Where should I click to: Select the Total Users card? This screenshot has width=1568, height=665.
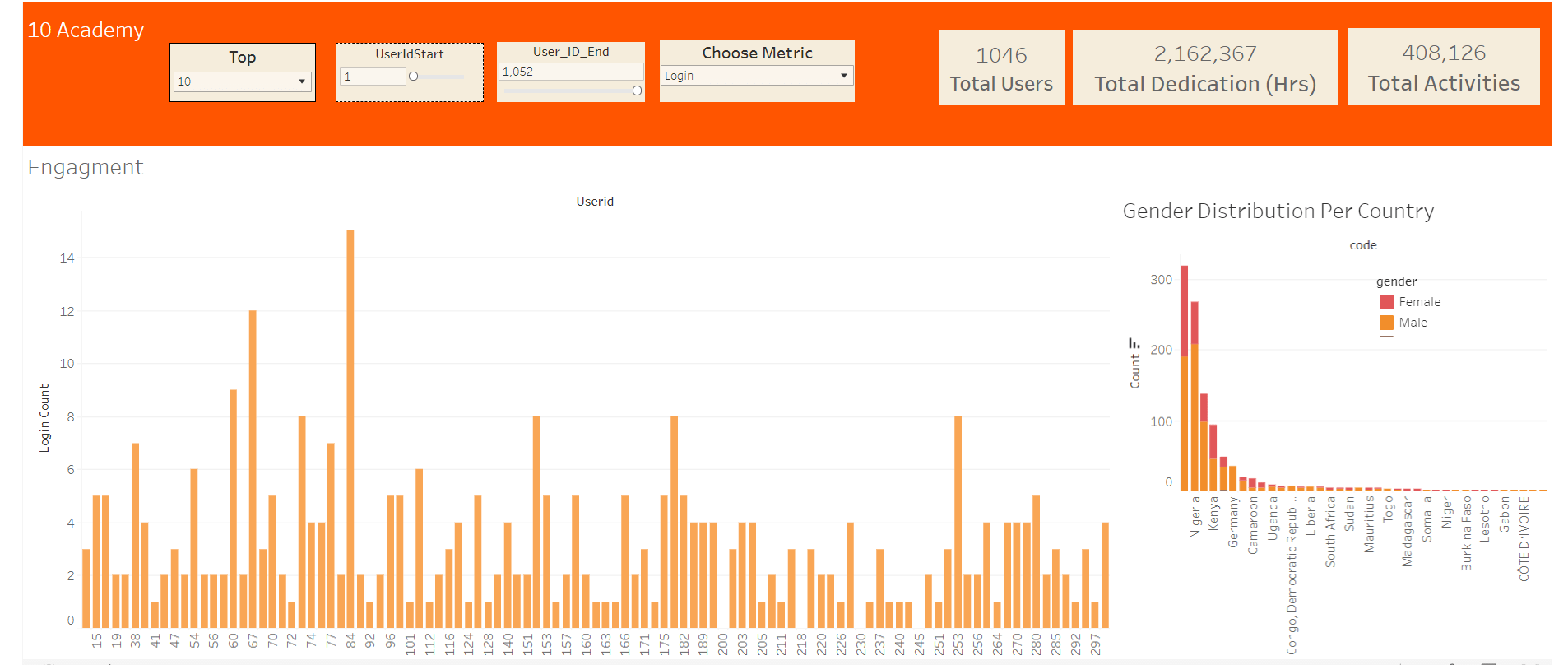(x=1001, y=67)
